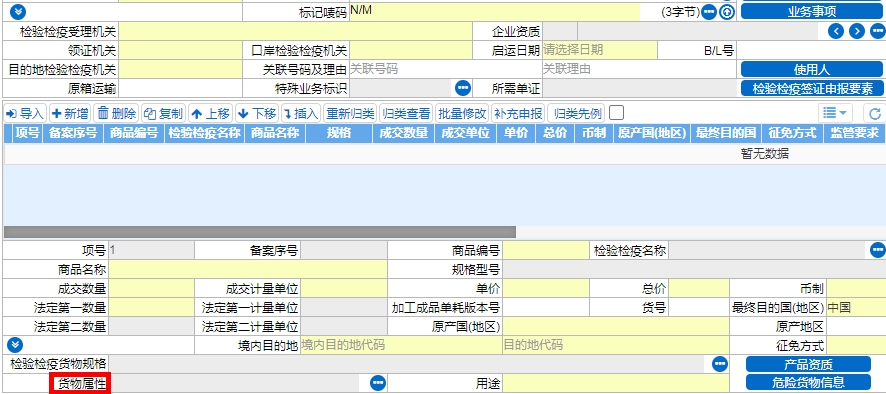Tick the checkbox after 归类先例

coord(617,113)
